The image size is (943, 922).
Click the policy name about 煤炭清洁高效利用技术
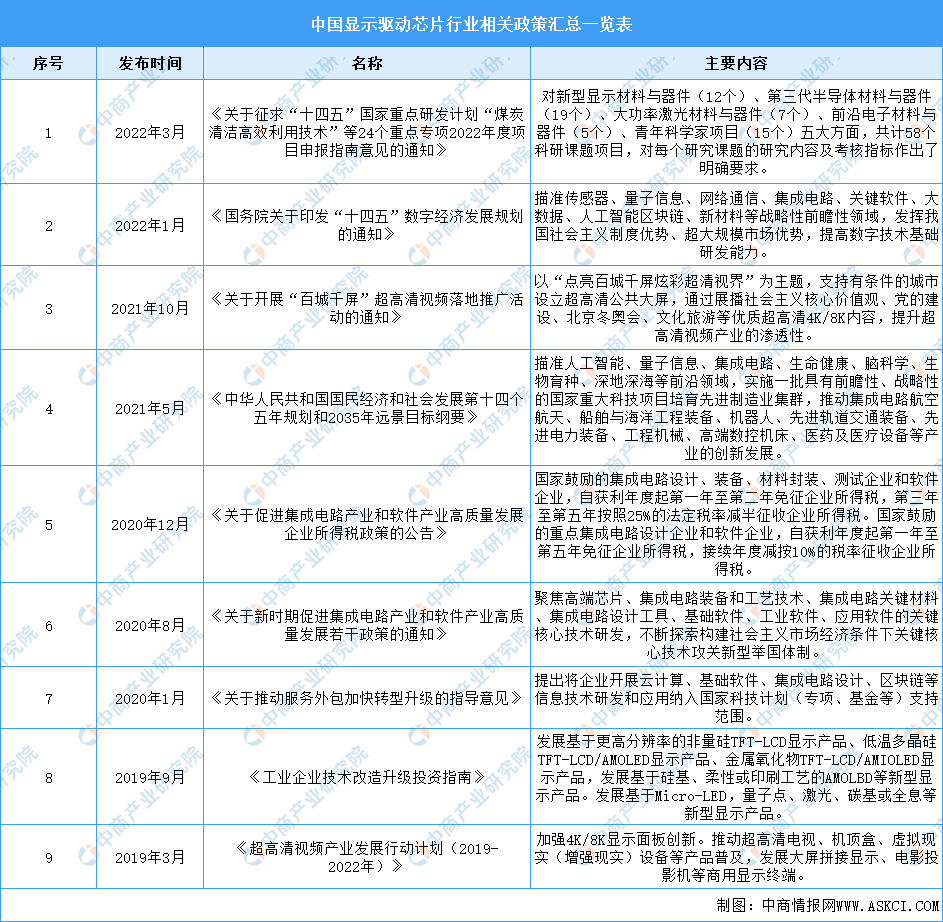[x=367, y=132]
